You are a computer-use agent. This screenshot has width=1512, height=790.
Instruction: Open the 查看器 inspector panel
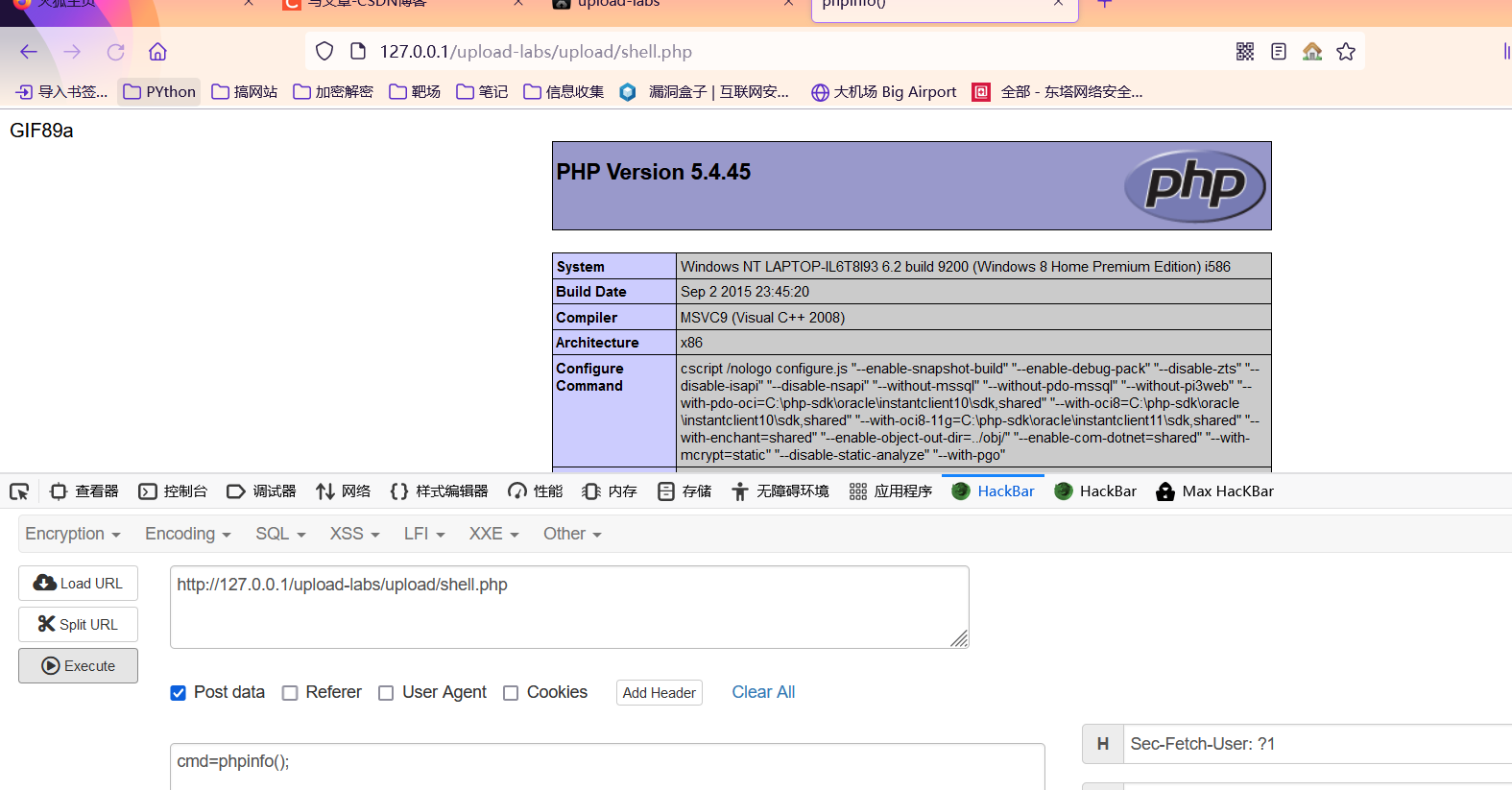[x=84, y=491]
